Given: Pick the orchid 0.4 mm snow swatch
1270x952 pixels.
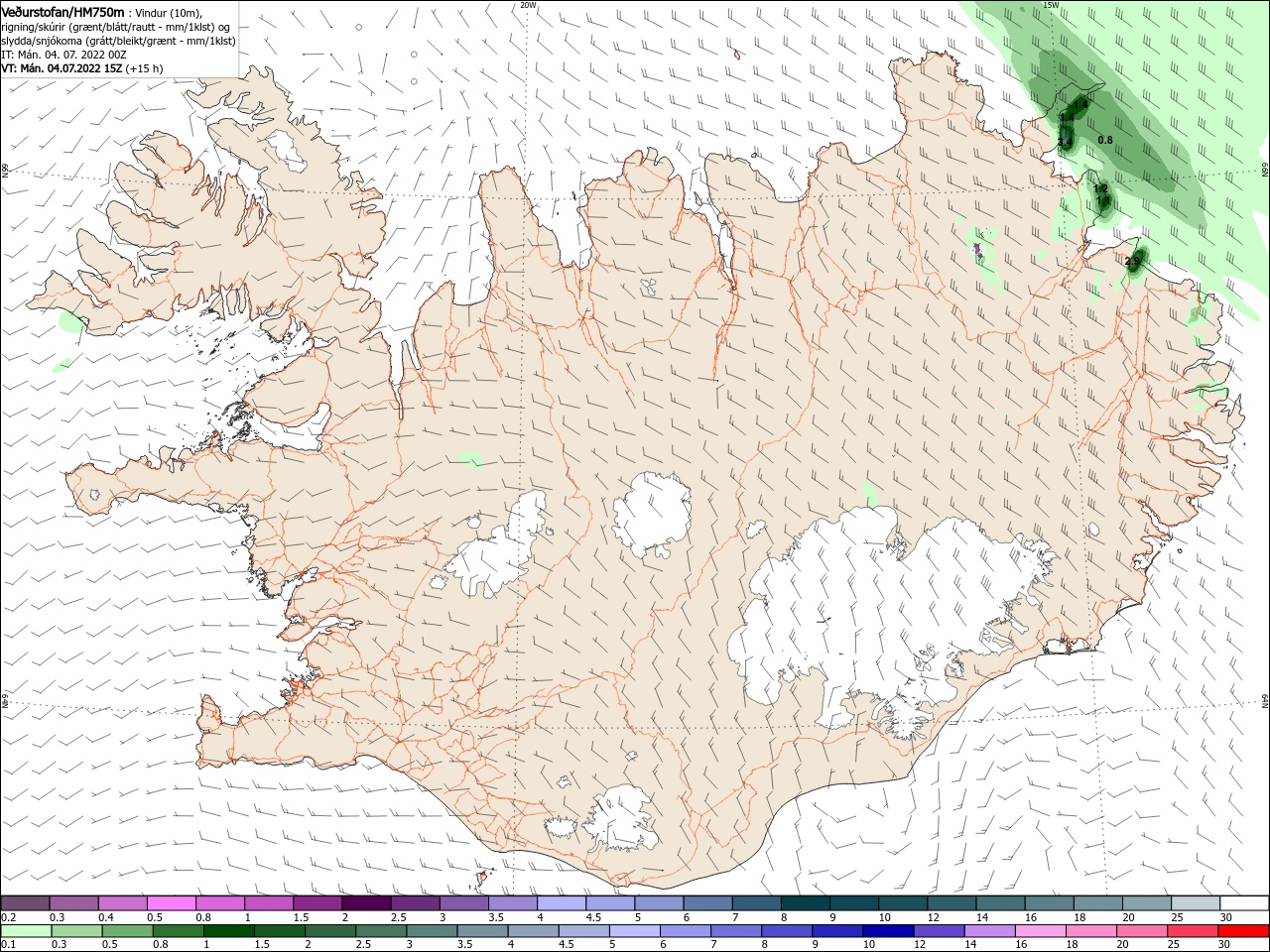Looking at the screenshot, I should (122, 903).
